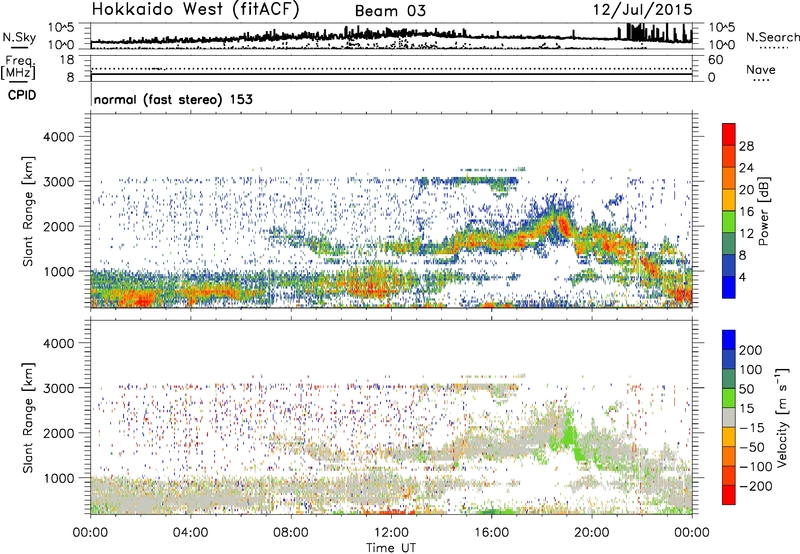Select '1000' tick on velocity panel axis
This screenshot has height=554, width=800.
pos(58,478)
